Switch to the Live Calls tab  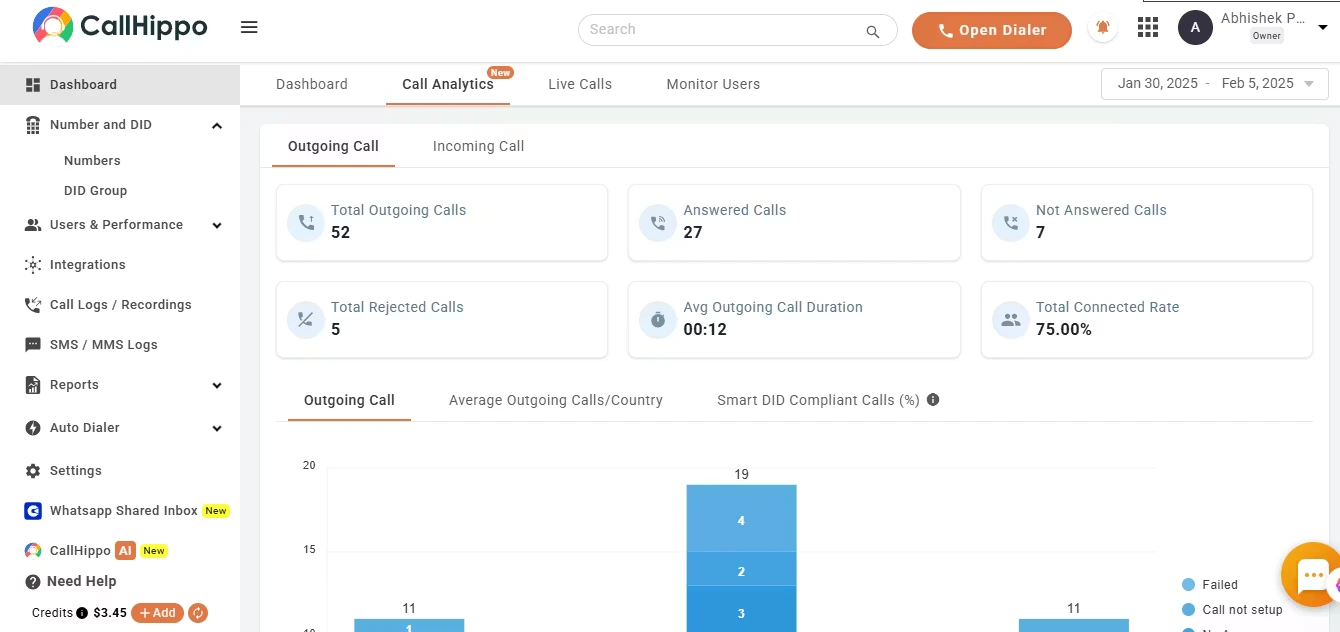point(579,84)
